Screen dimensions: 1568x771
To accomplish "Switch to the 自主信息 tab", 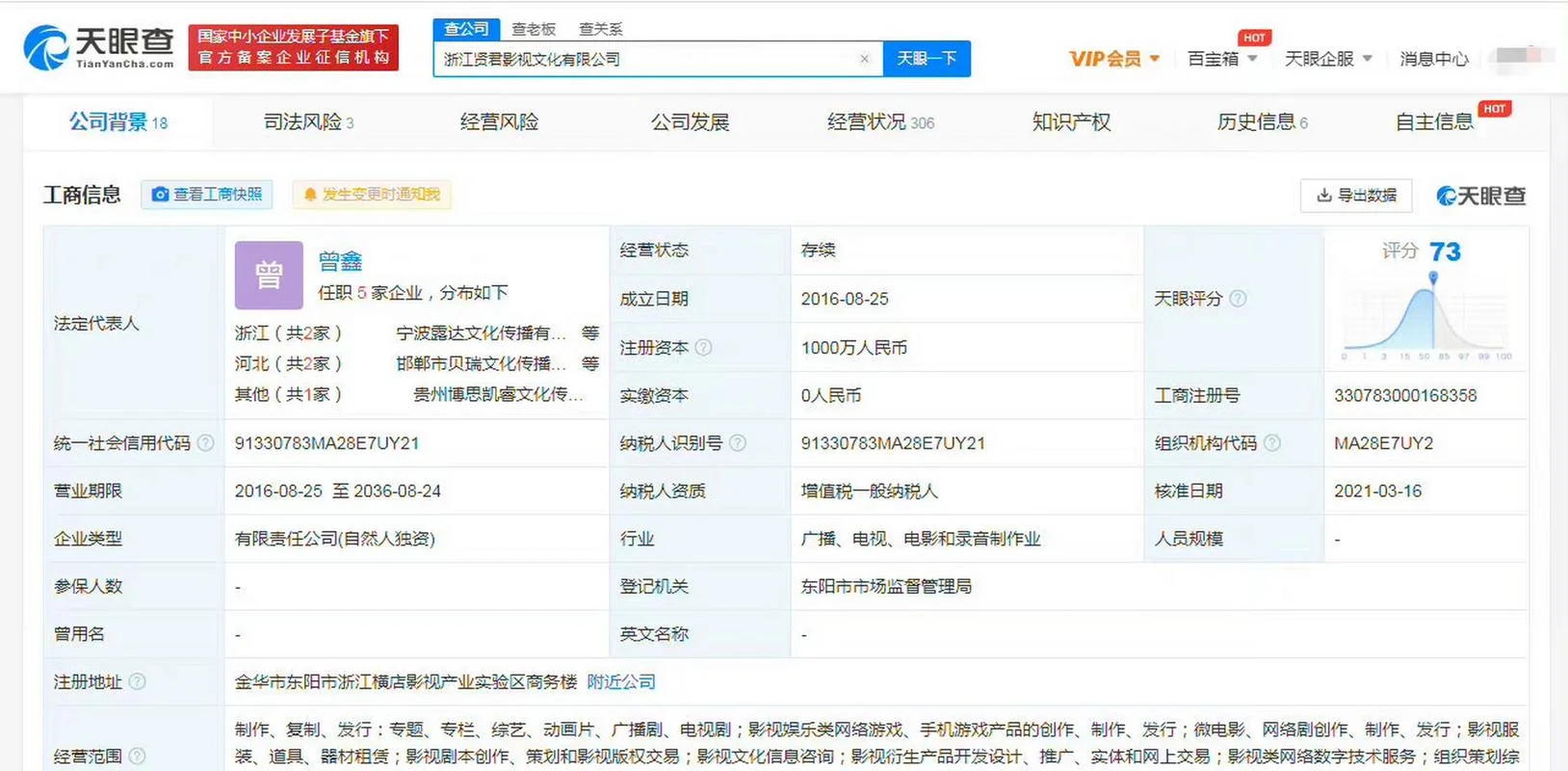I will [1434, 122].
